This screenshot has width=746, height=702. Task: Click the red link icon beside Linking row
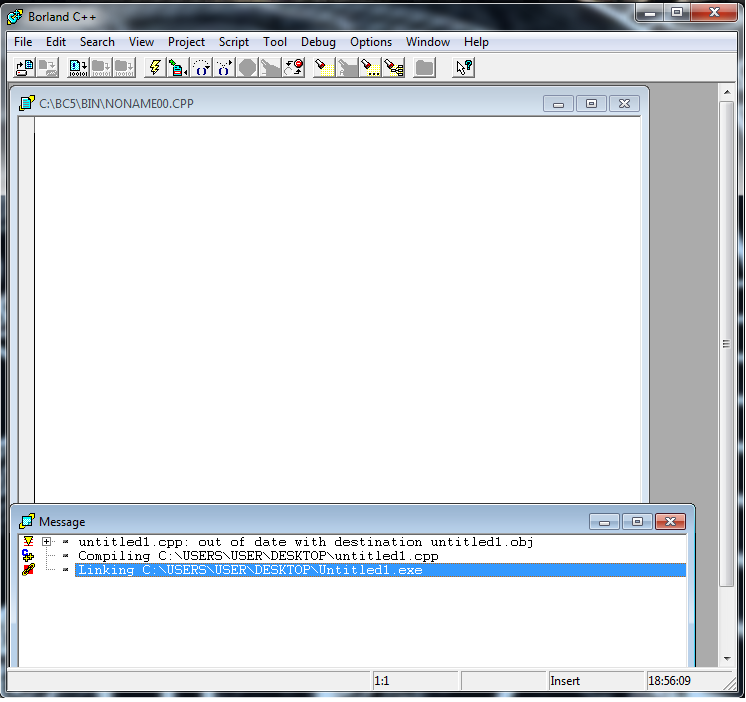pos(28,569)
